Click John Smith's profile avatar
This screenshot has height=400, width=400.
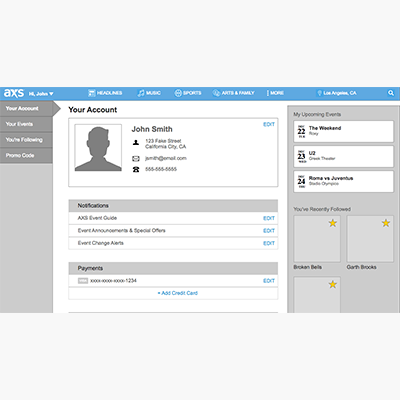98,148
